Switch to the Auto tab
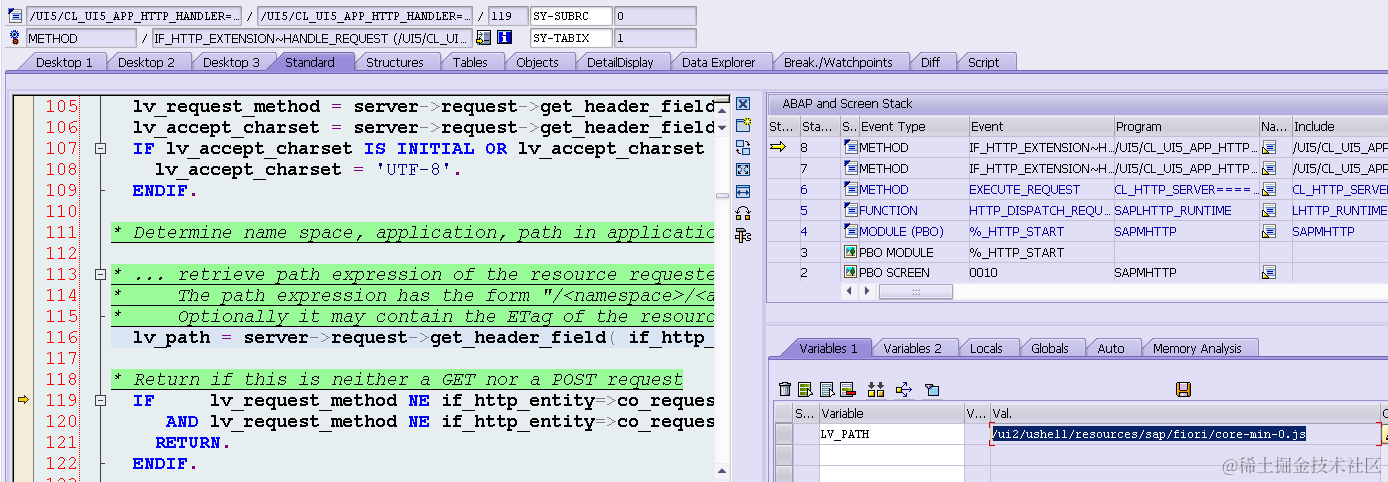 click(1111, 348)
